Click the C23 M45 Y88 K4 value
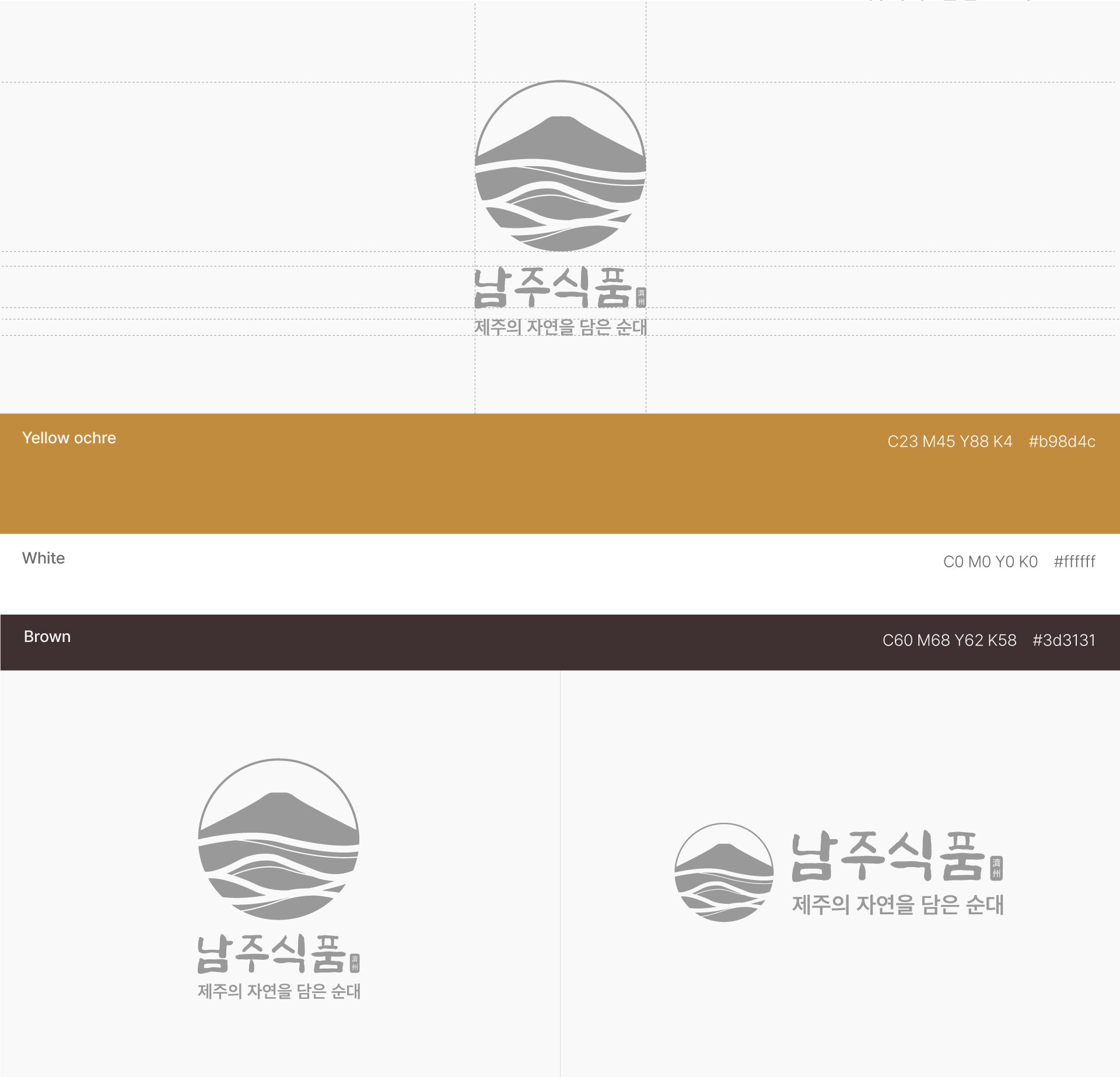The height and width of the screenshot is (1077, 1120). pyautogui.click(x=950, y=441)
